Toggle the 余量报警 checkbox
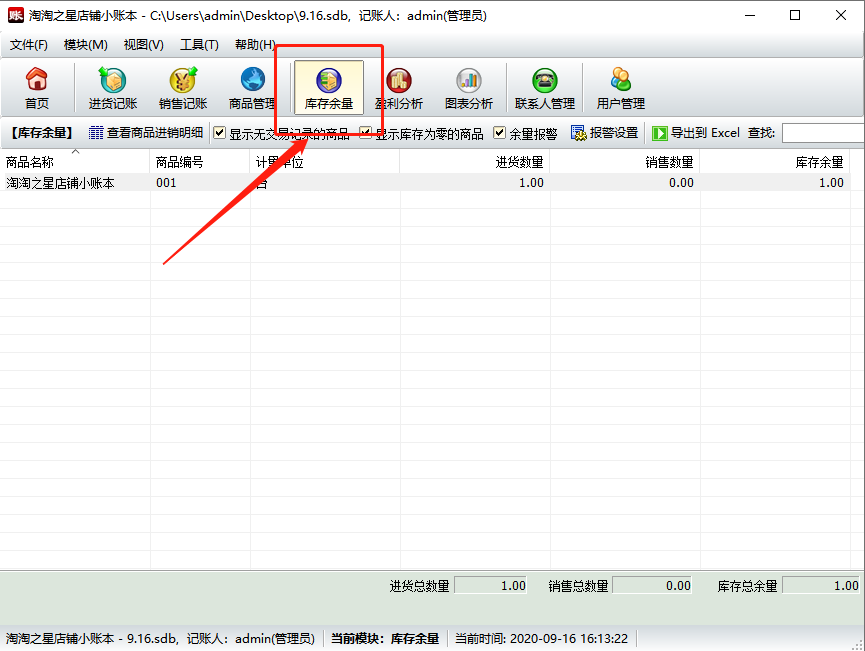The image size is (865, 651). (x=499, y=133)
